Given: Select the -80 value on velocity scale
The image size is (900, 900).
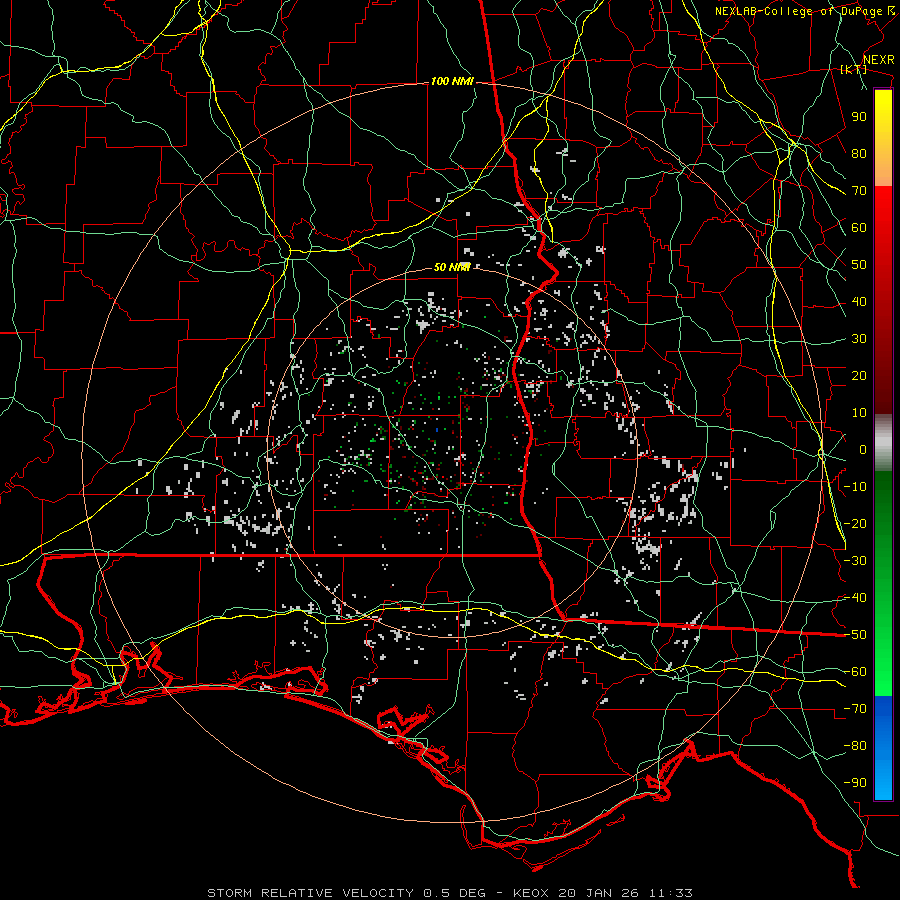Looking at the screenshot, I should pos(855,746).
